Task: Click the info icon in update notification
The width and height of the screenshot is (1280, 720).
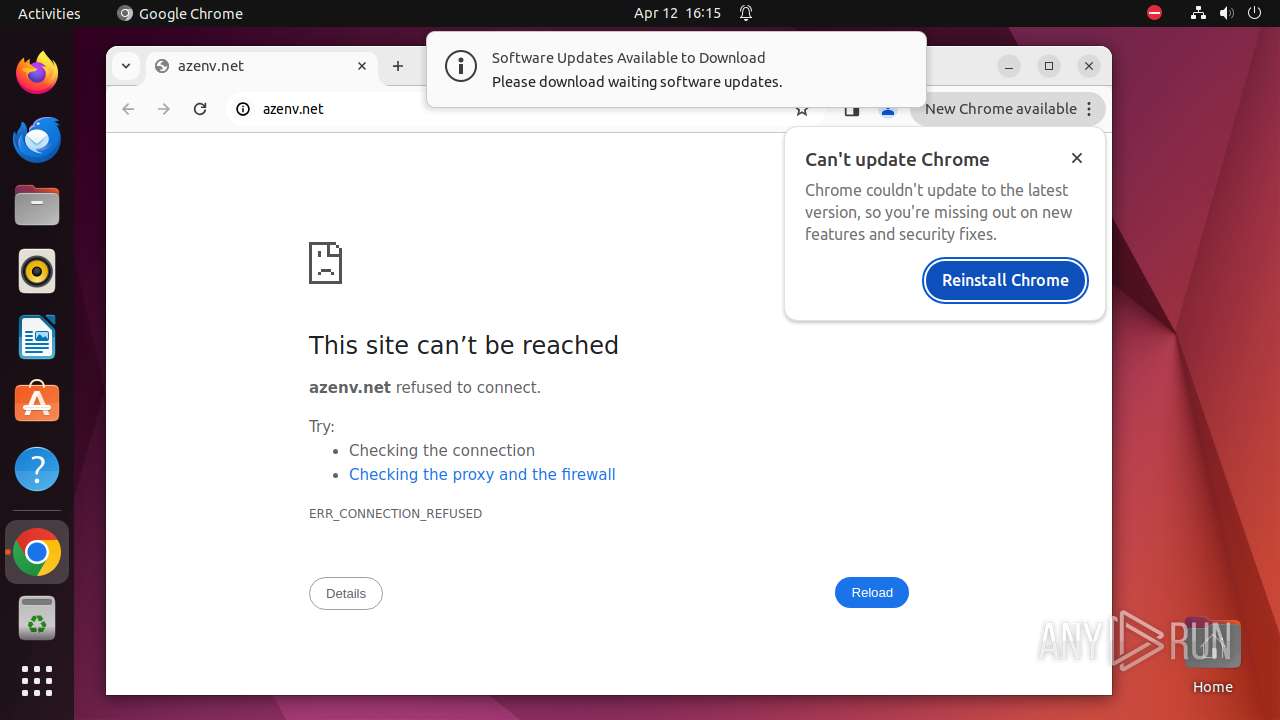Action: click(x=461, y=67)
